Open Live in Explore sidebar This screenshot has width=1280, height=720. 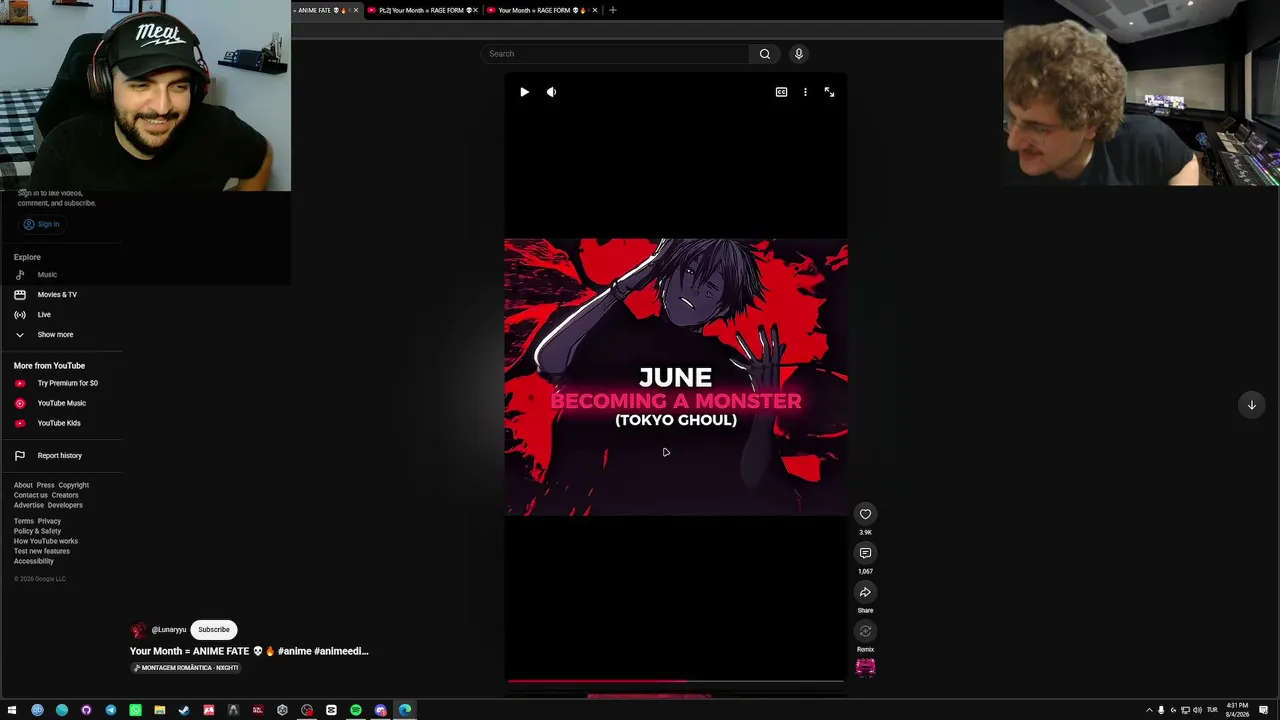(x=44, y=315)
